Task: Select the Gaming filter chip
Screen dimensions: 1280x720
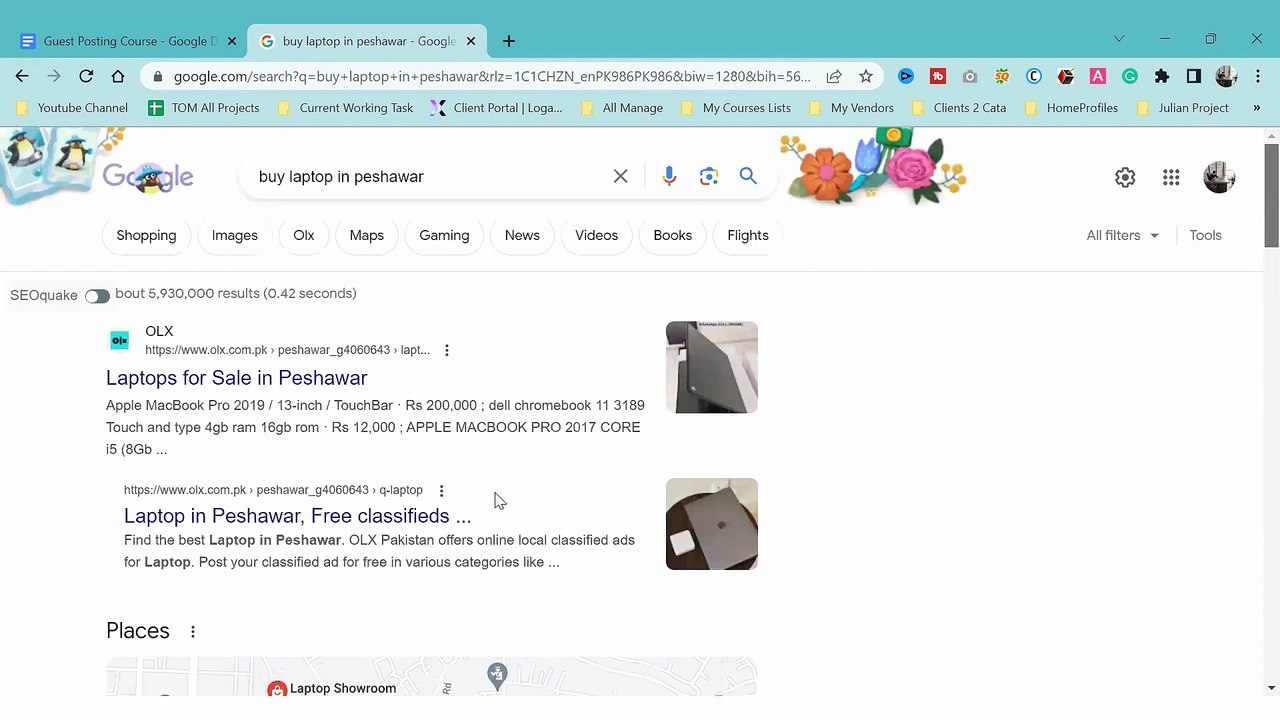Action: pyautogui.click(x=444, y=235)
